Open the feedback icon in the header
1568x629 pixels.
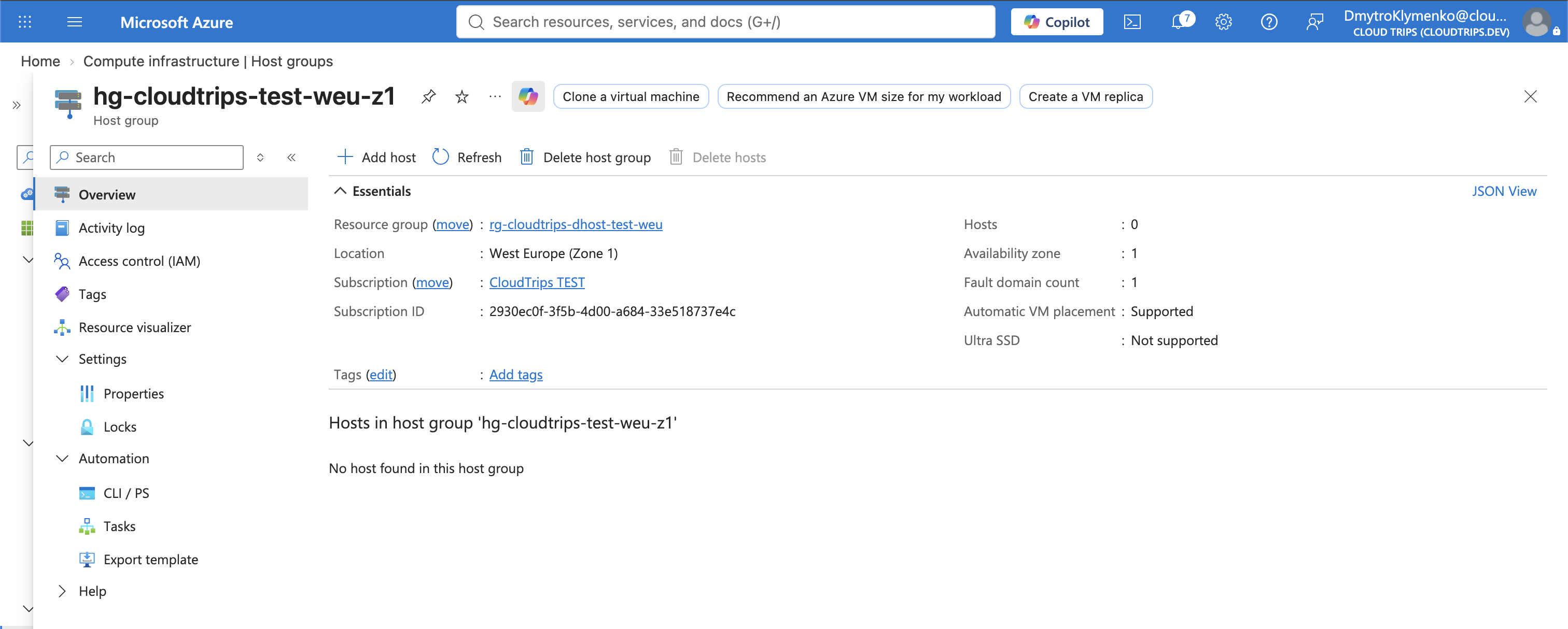coord(1314,22)
